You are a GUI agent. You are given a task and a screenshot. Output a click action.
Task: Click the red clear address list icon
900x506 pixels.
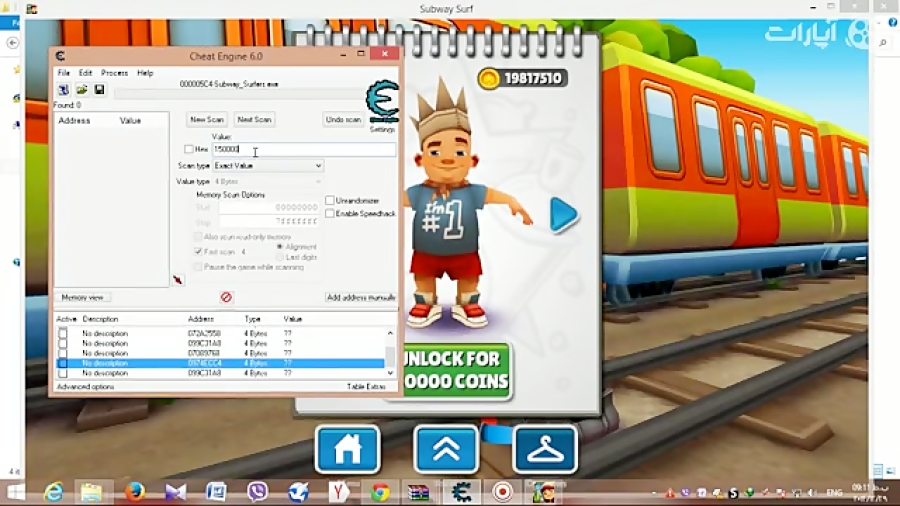(x=226, y=297)
